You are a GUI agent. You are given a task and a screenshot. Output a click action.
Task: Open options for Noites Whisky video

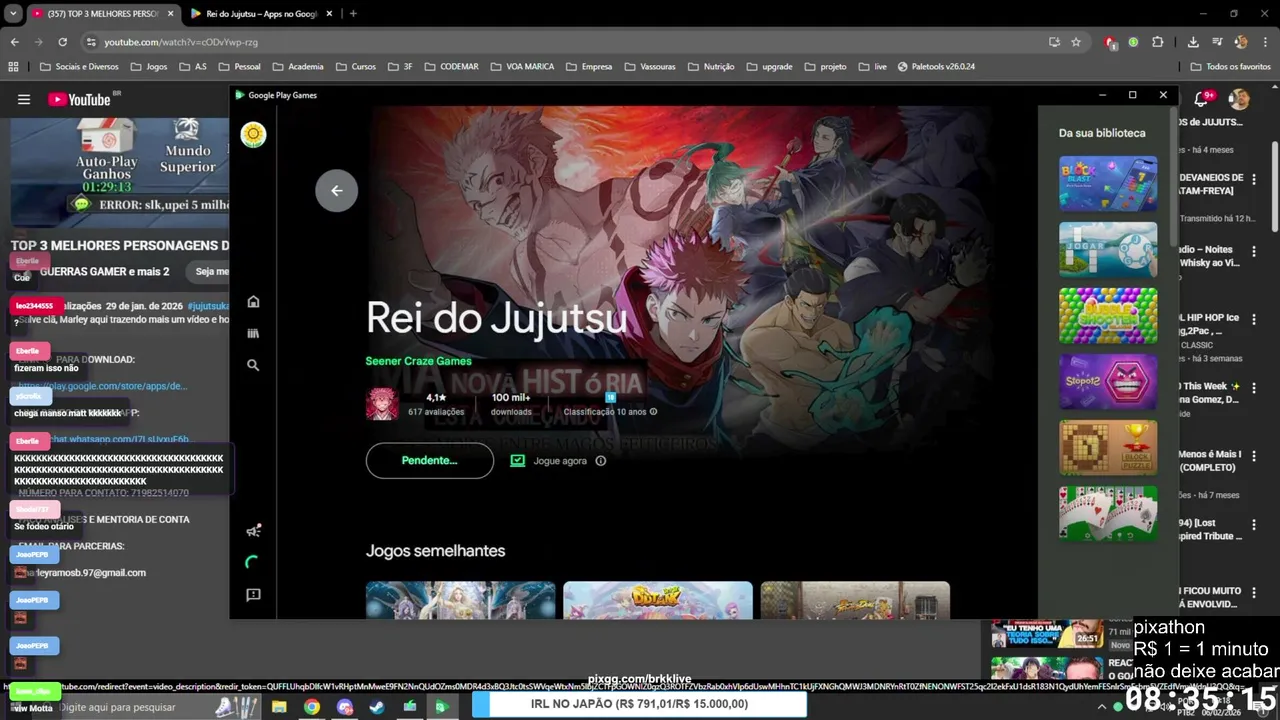click(x=1254, y=250)
